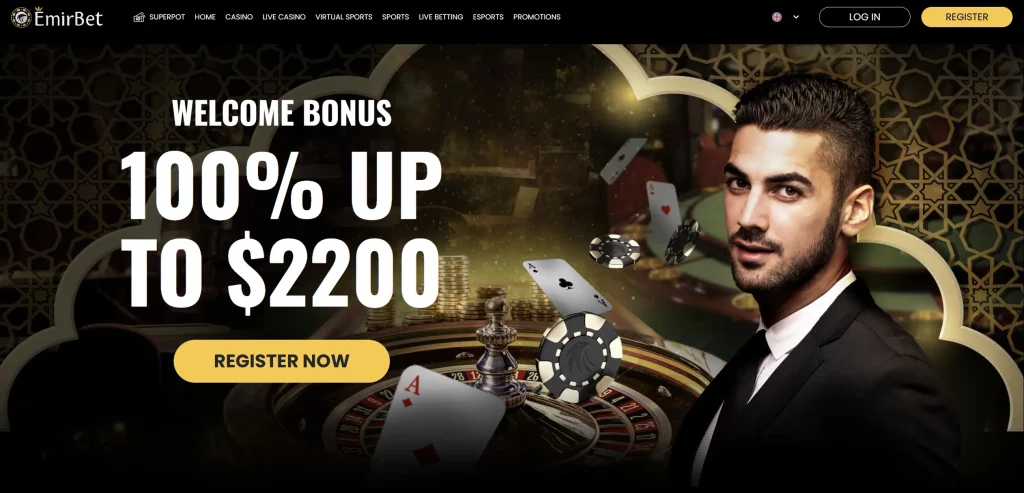View the Promotions page
1024x493 pixels.
click(x=537, y=17)
